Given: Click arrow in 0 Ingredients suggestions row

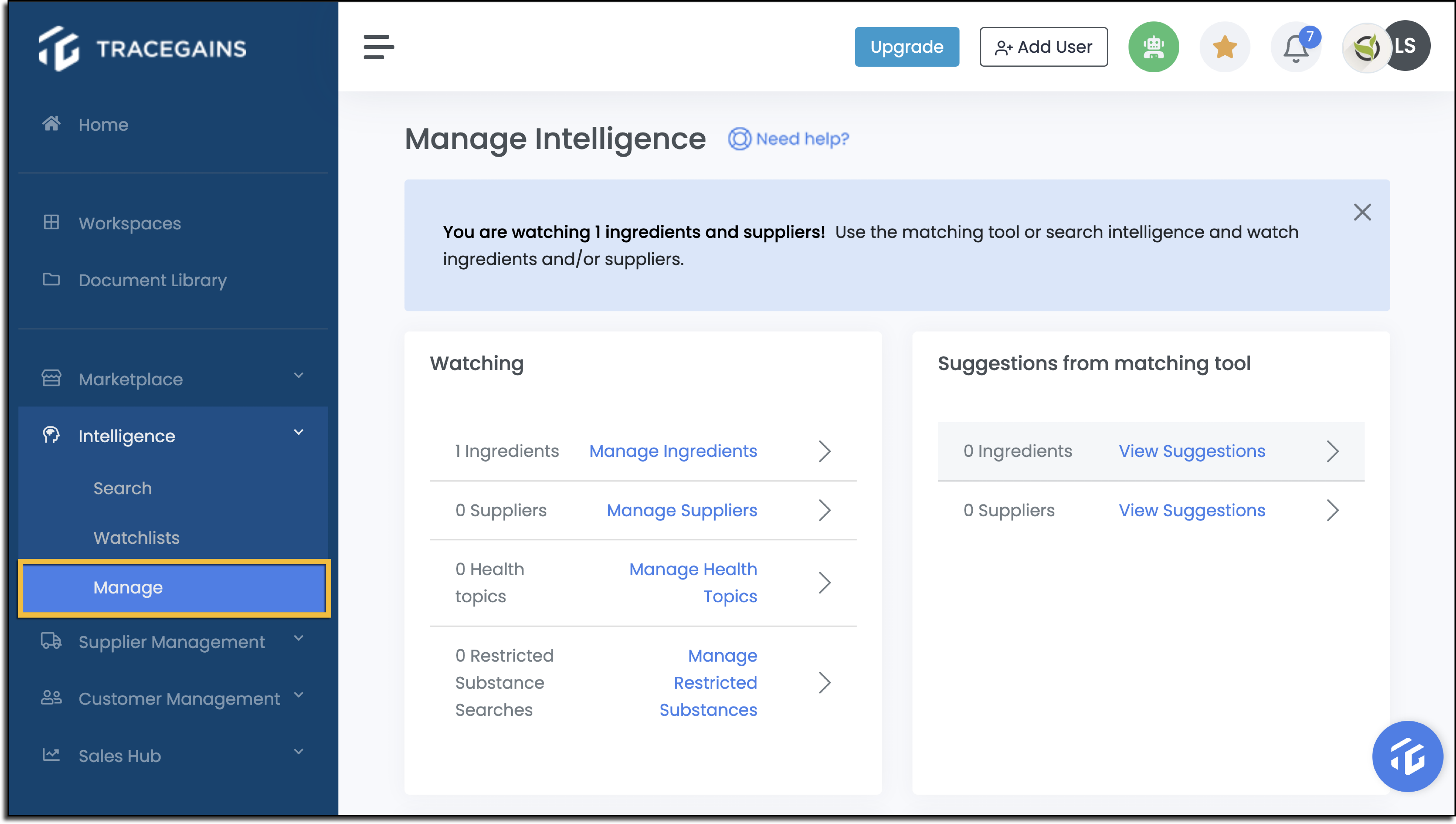Looking at the screenshot, I should pyautogui.click(x=1333, y=451).
